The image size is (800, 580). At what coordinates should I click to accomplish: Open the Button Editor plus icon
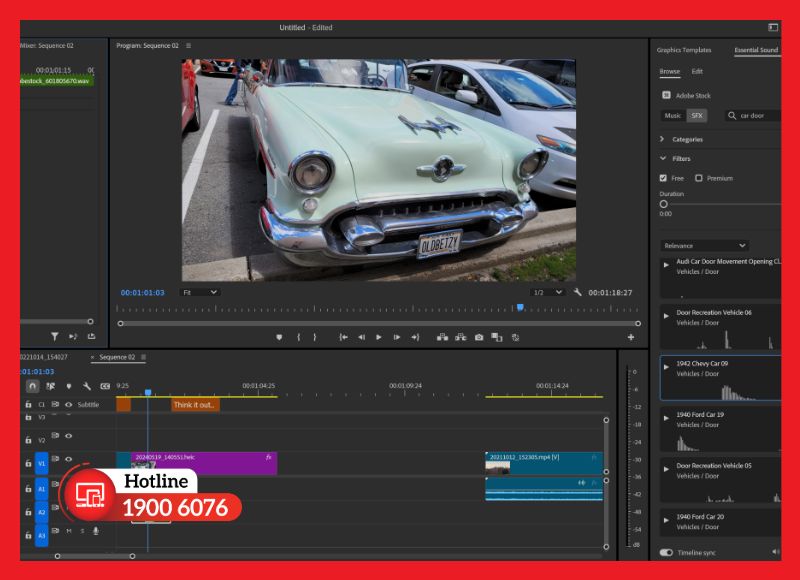point(631,337)
